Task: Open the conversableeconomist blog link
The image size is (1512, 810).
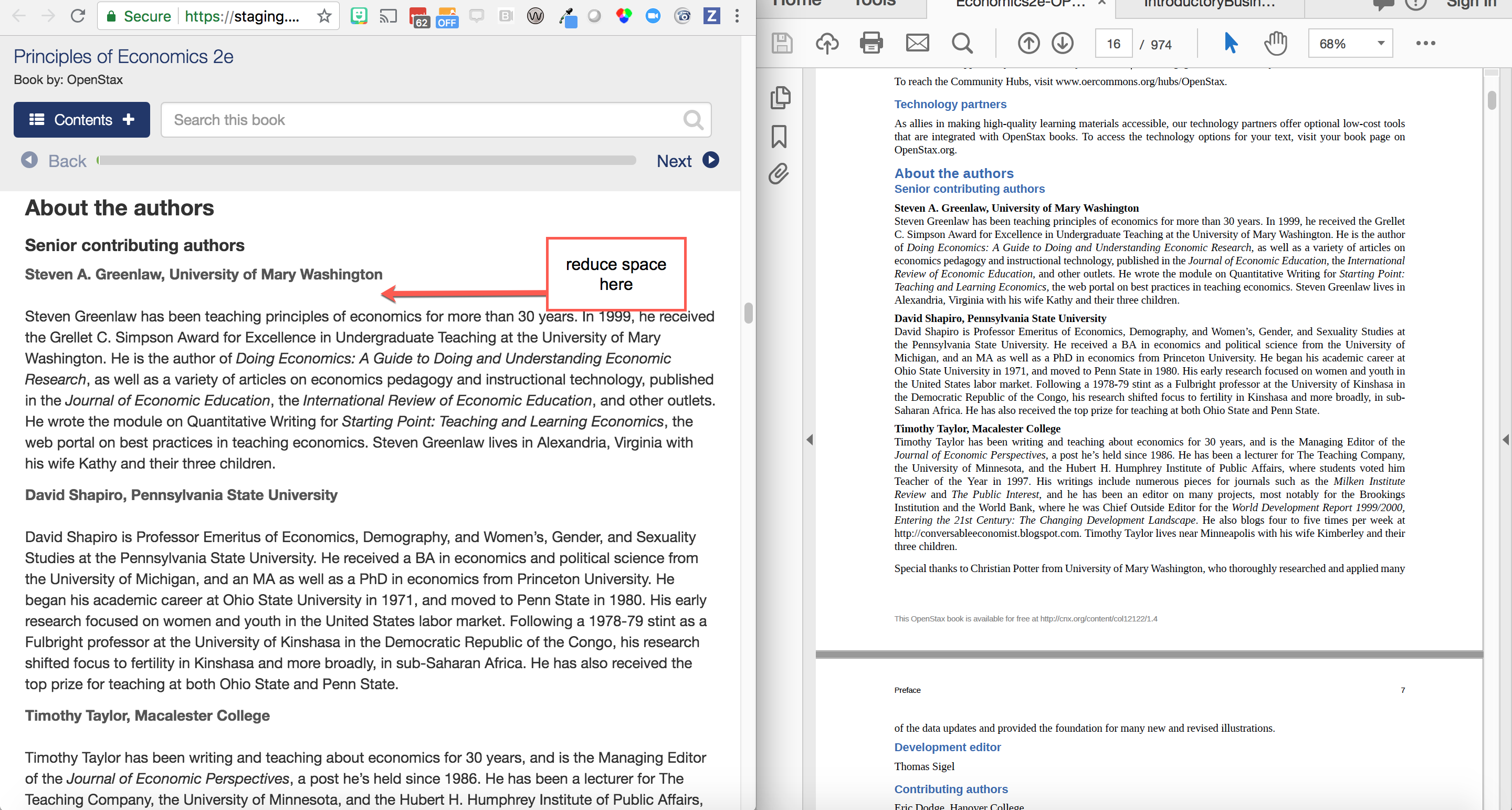Action: [986, 533]
